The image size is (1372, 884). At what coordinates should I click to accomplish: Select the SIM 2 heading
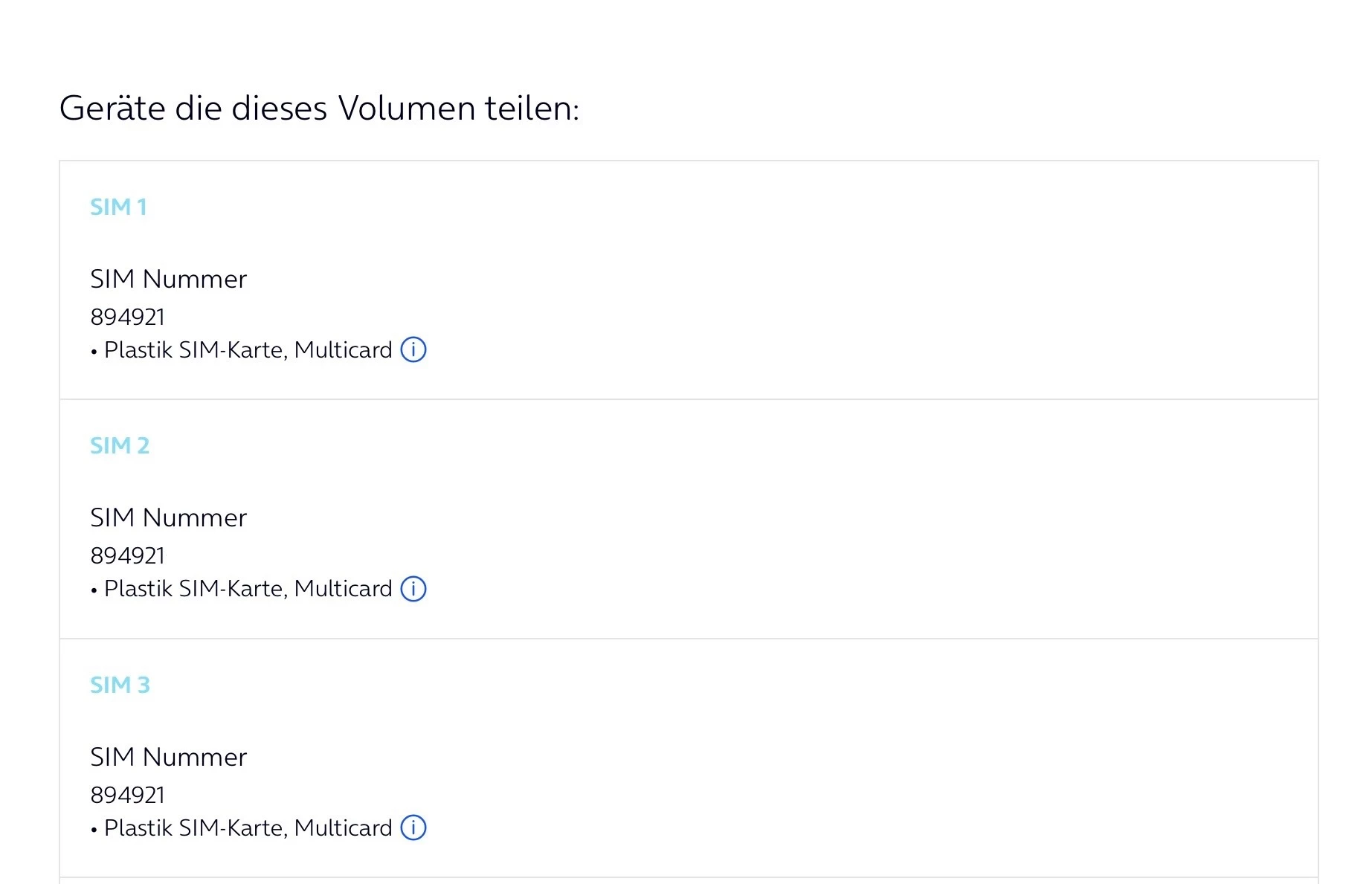(120, 445)
